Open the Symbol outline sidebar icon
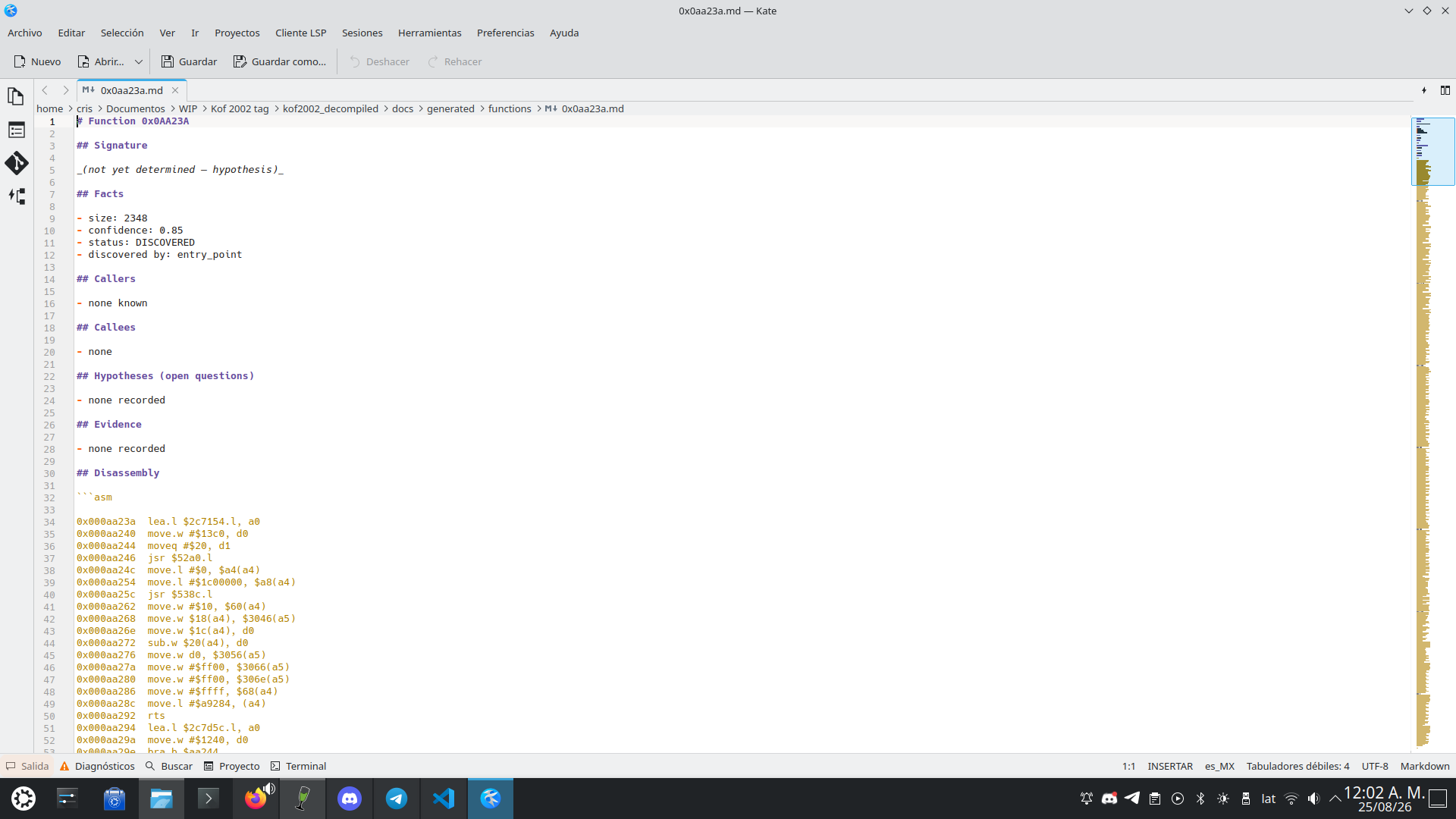This screenshot has height=819, width=1456. (16, 130)
